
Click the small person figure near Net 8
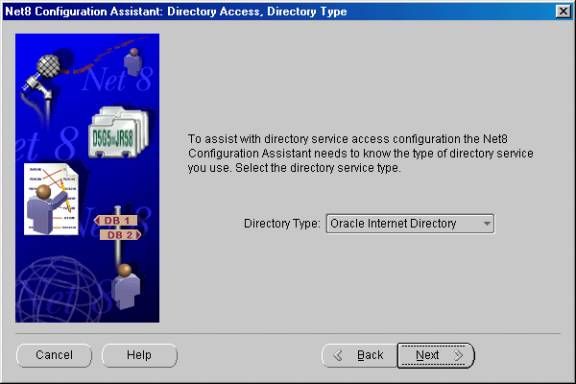pos(133,62)
